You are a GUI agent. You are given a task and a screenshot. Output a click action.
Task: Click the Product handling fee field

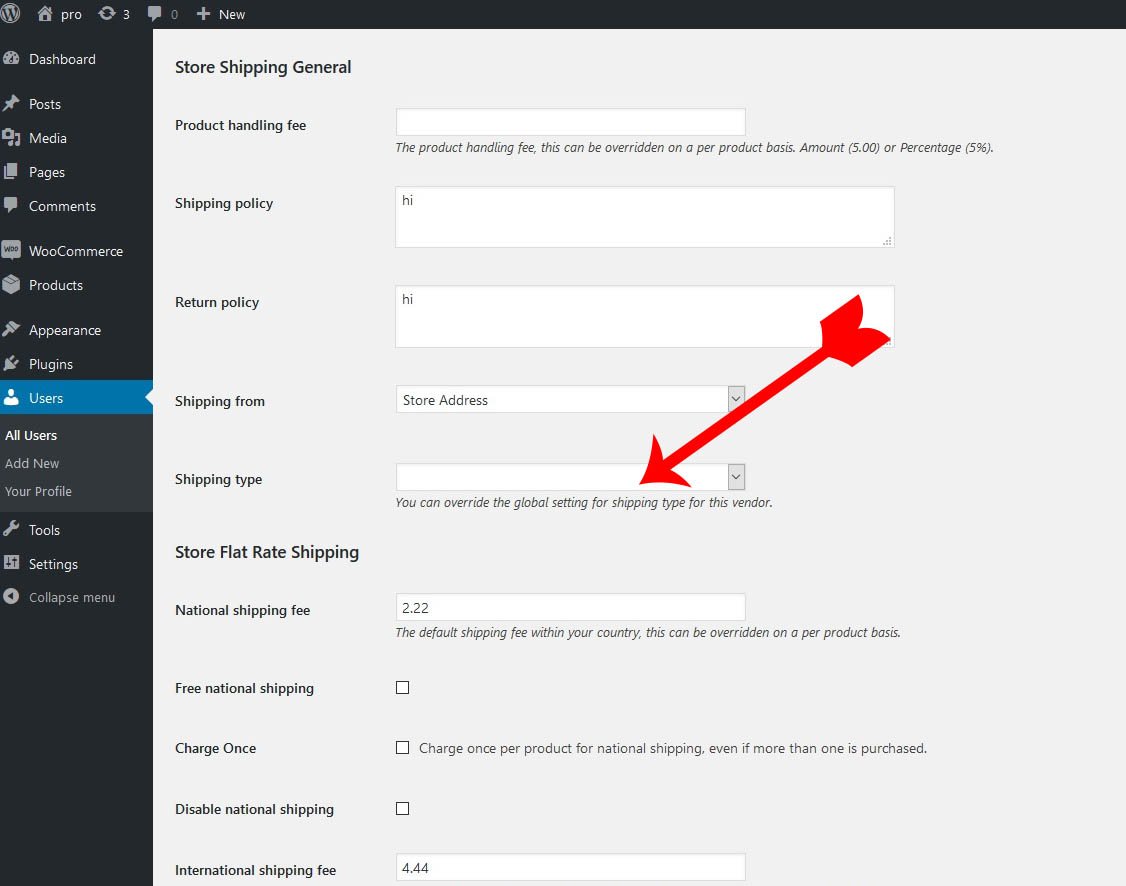tap(570, 122)
